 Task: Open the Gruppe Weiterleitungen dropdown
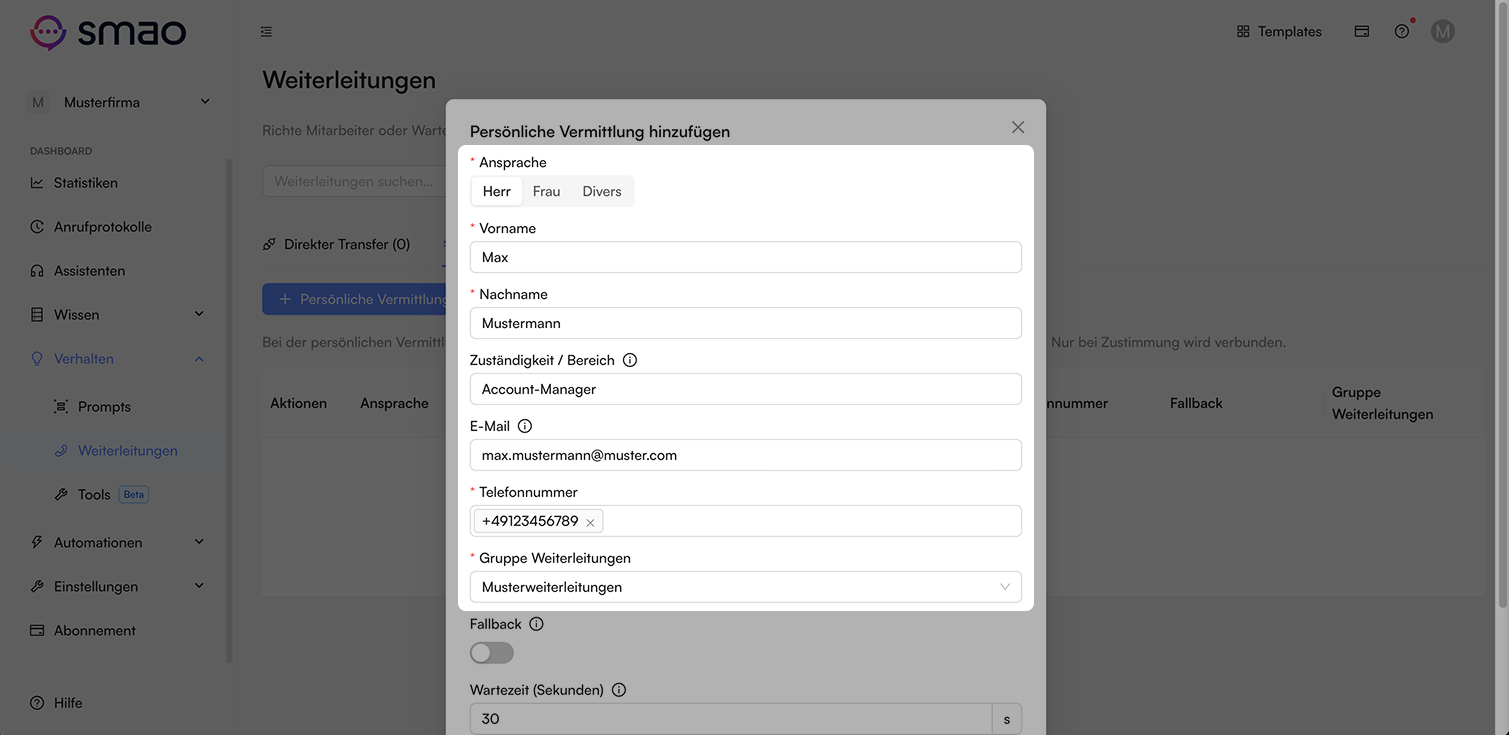click(x=746, y=587)
